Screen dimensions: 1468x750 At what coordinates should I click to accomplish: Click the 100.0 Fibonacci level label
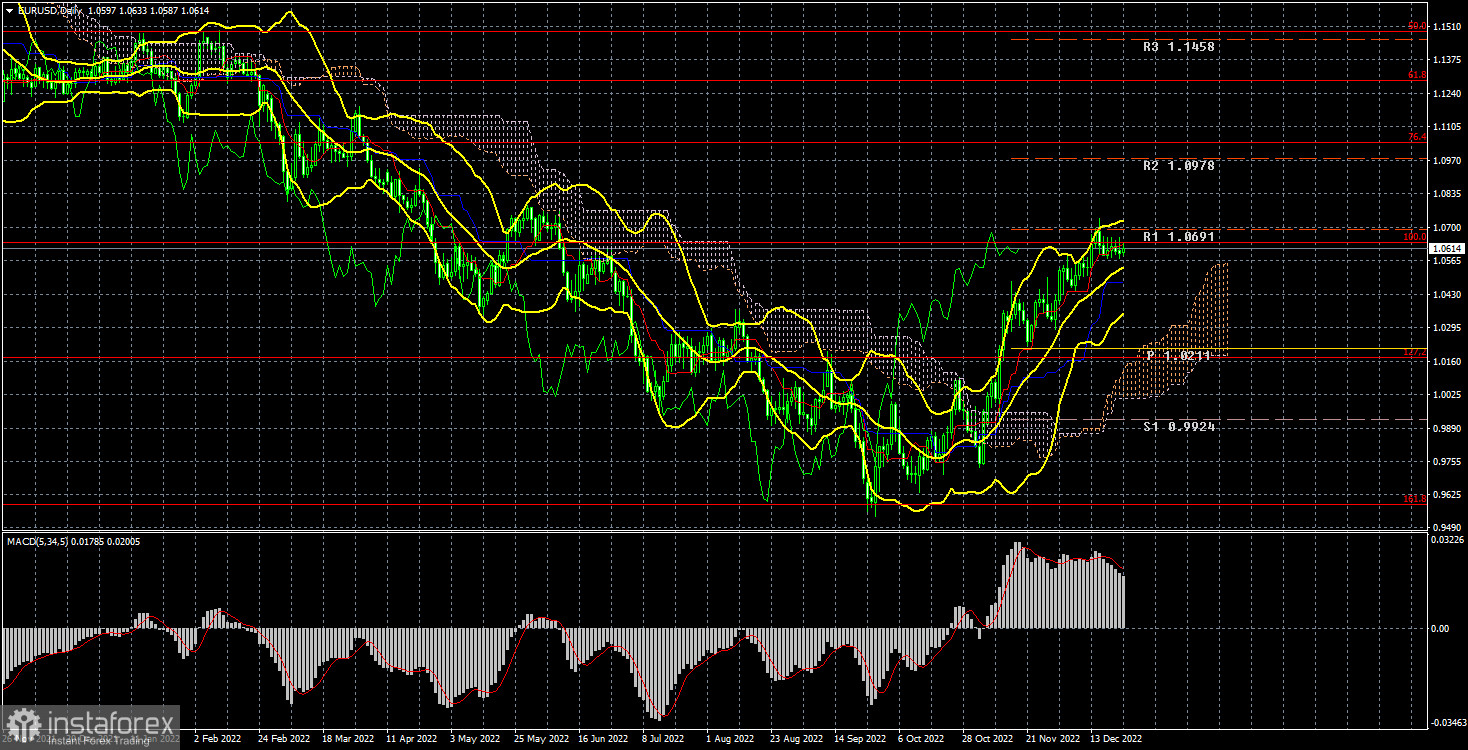[1415, 237]
